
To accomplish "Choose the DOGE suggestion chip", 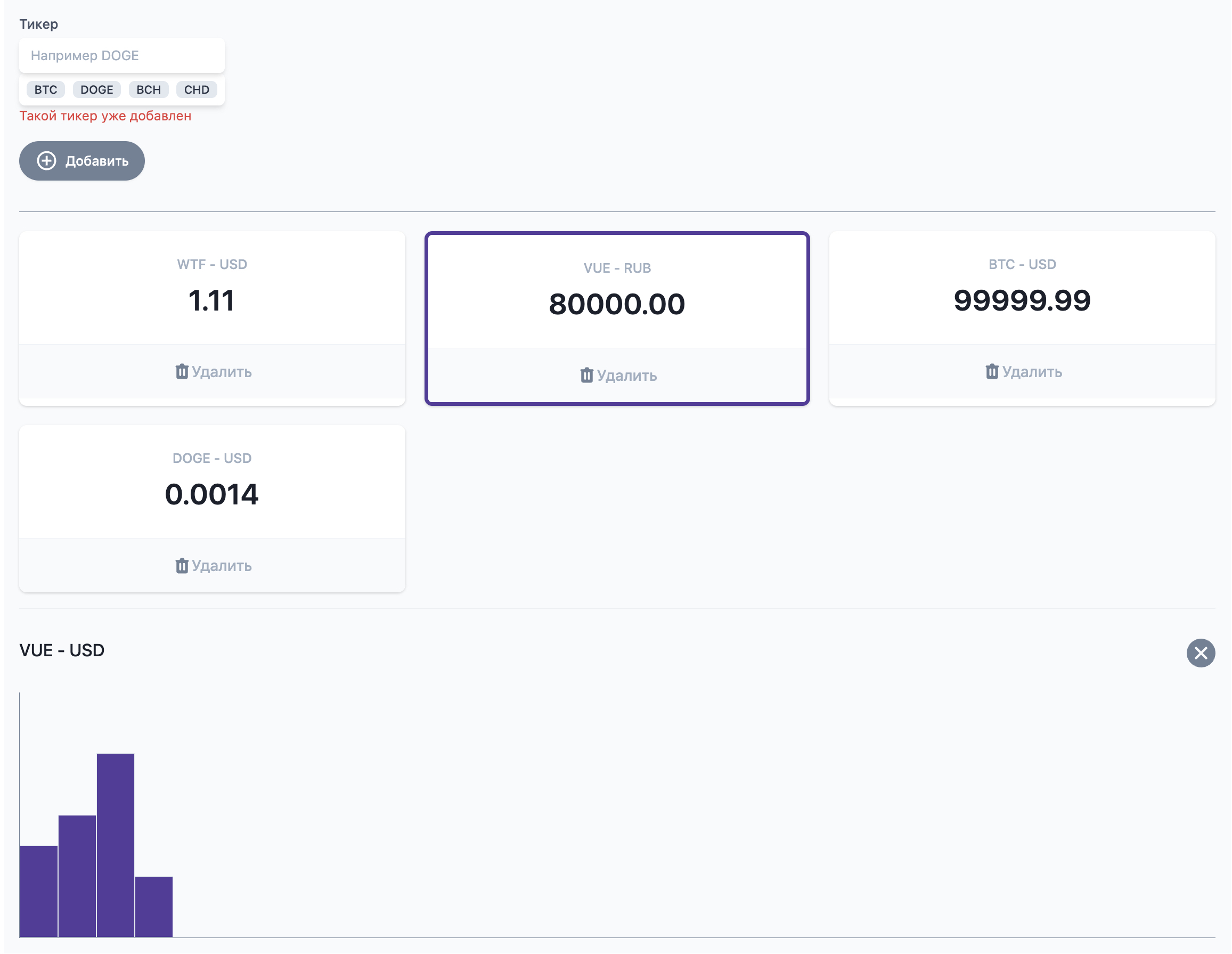I will pos(96,89).
